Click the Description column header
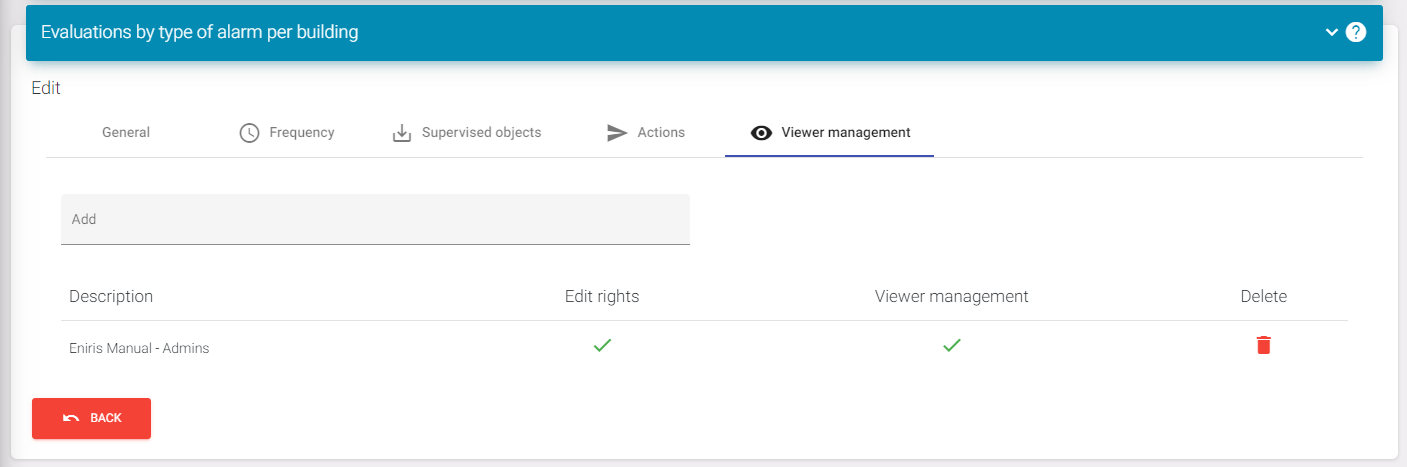The height and width of the screenshot is (467, 1407). tap(111, 296)
